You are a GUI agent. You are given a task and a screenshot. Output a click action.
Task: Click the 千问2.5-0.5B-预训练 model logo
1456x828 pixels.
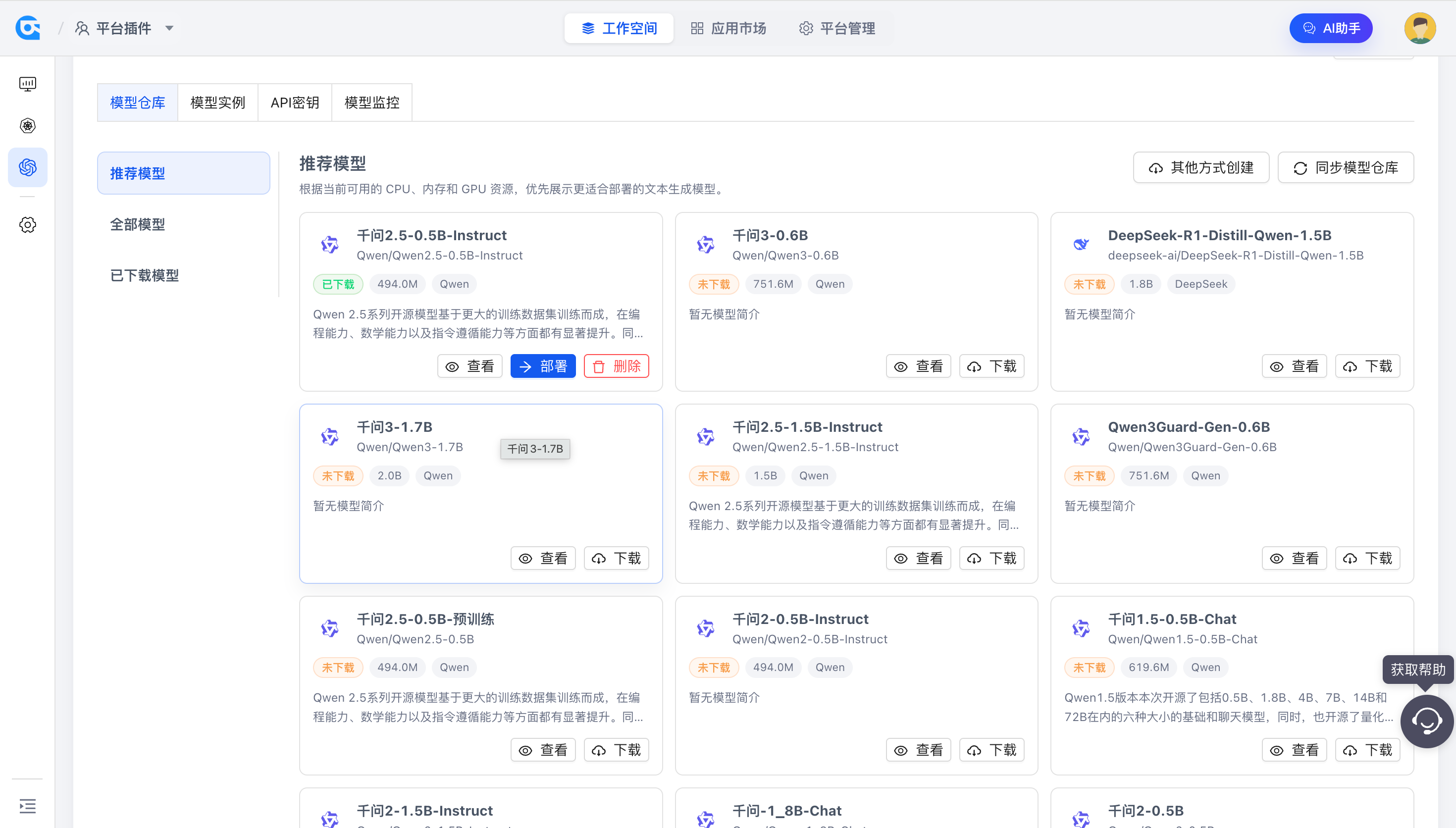(330, 628)
